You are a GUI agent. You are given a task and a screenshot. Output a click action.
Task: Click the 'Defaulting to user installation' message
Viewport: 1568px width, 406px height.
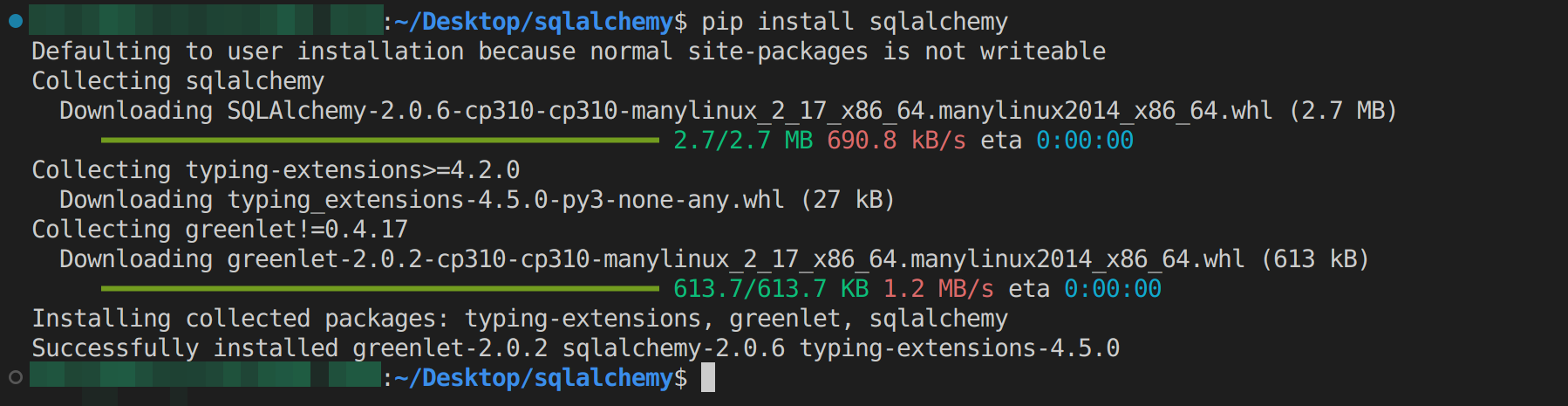point(569,52)
